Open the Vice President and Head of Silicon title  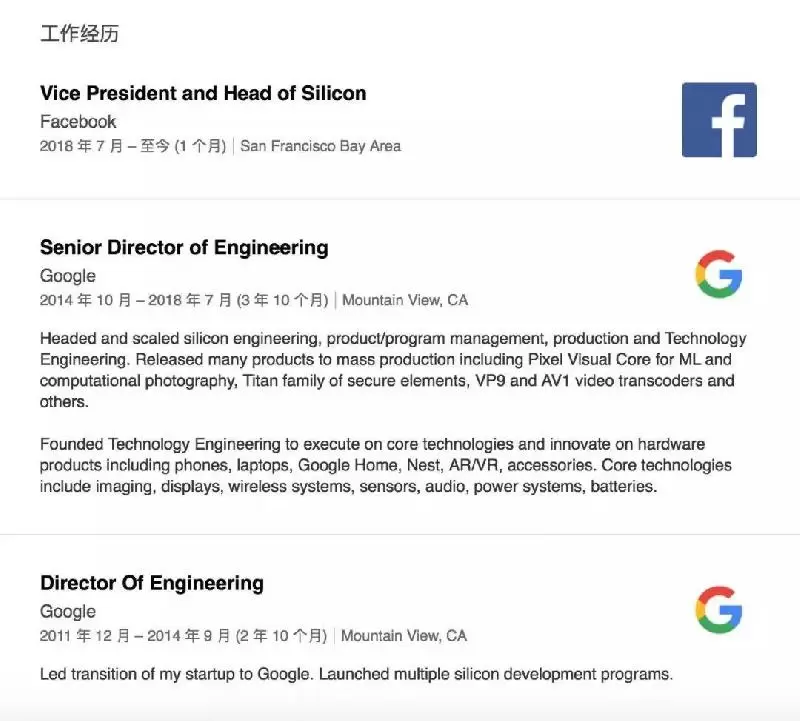pos(203,93)
